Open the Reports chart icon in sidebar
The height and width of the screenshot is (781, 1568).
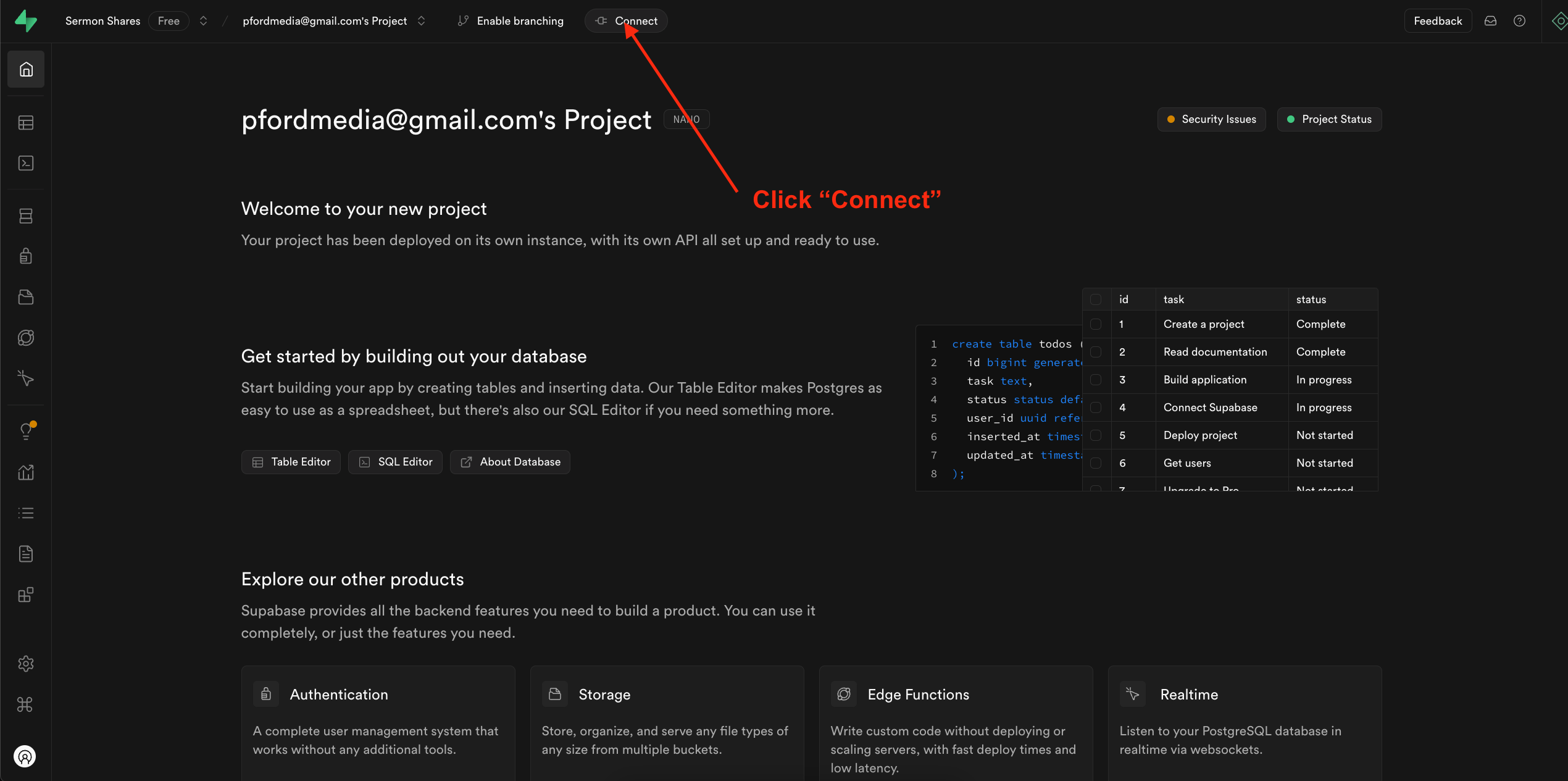pyautogui.click(x=25, y=472)
